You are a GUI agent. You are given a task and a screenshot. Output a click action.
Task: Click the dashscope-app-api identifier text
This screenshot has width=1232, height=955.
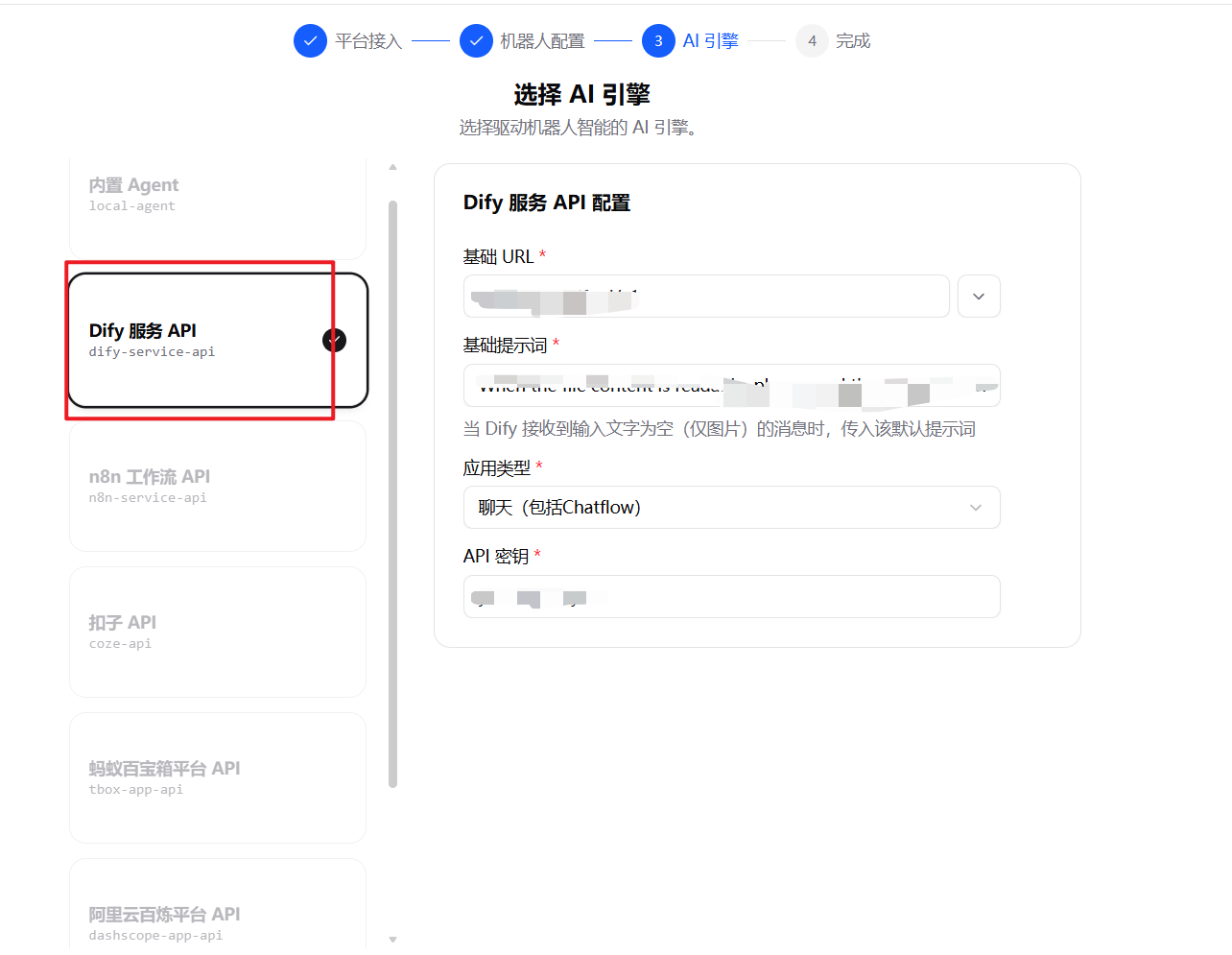[155, 936]
